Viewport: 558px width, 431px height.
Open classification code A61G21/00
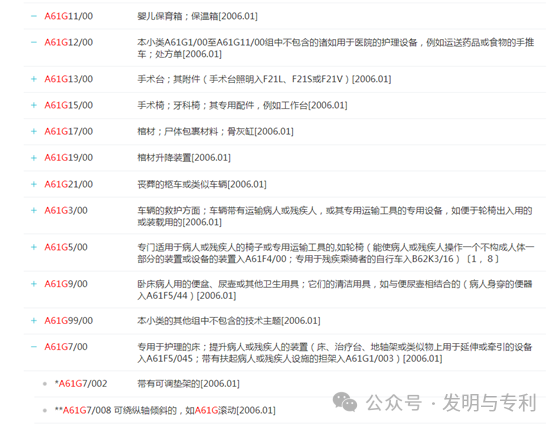coord(69,184)
